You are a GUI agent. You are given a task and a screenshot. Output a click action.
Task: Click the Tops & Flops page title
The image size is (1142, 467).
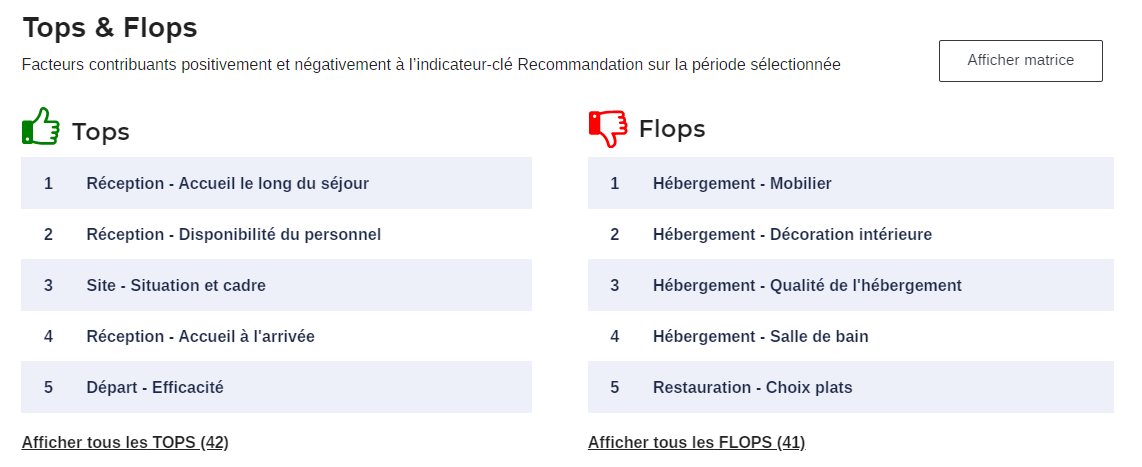coord(110,28)
